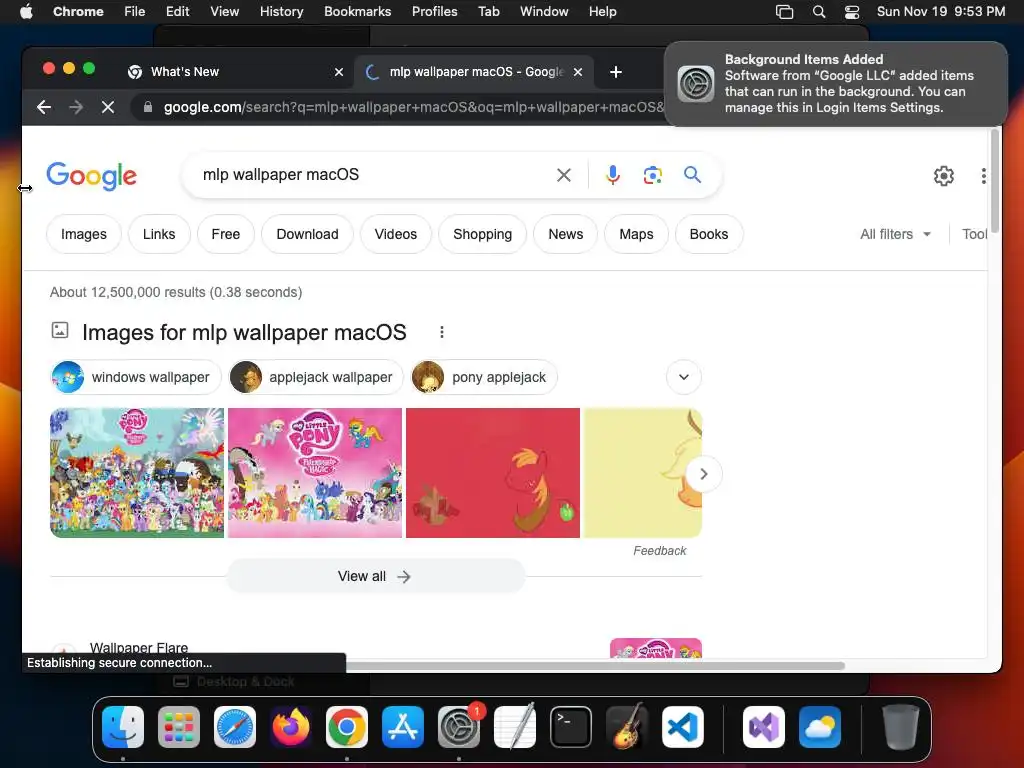Click the Chrome address bar URL
Viewport: 1024px width, 768px height.
[x=414, y=107]
